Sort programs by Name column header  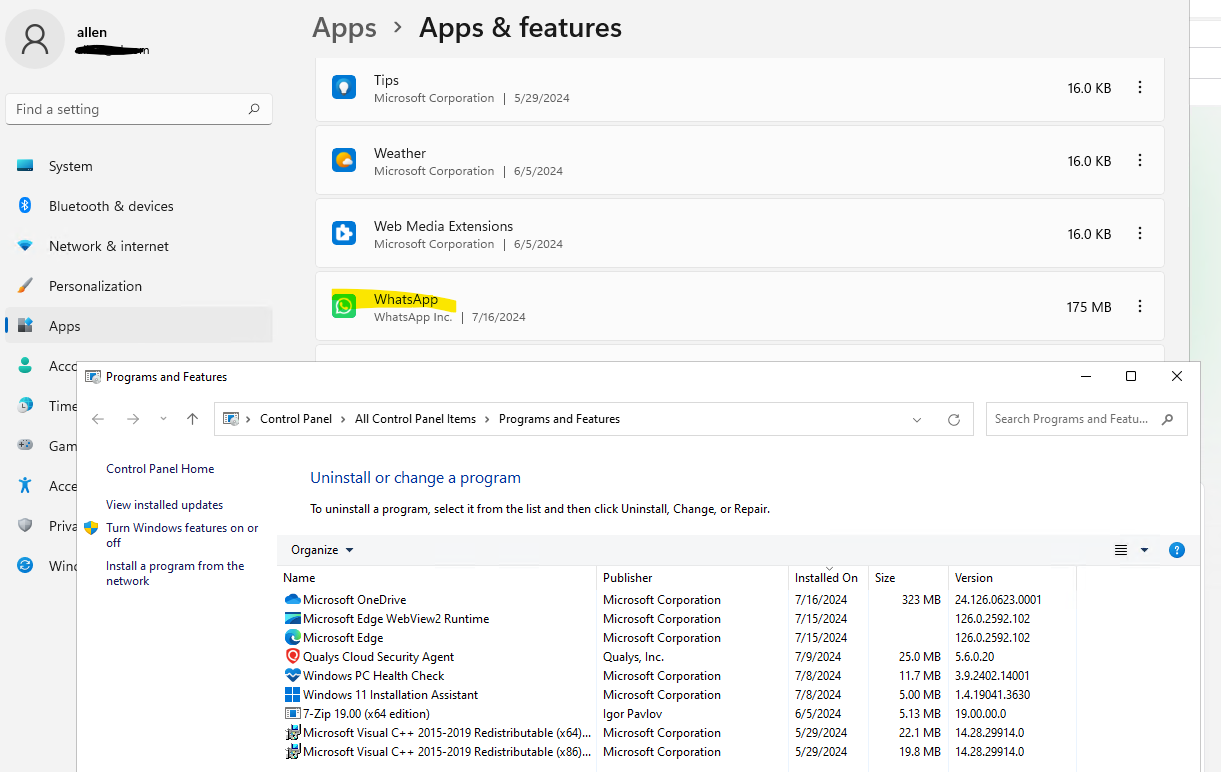(x=437, y=578)
